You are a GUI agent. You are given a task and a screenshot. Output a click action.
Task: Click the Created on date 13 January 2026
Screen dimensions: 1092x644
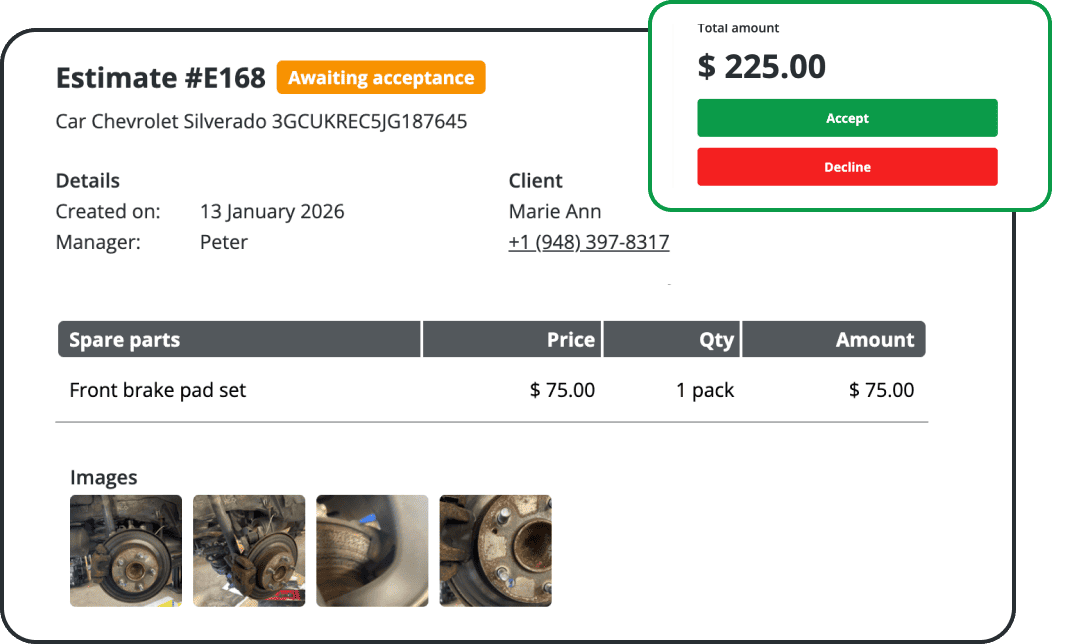point(272,211)
